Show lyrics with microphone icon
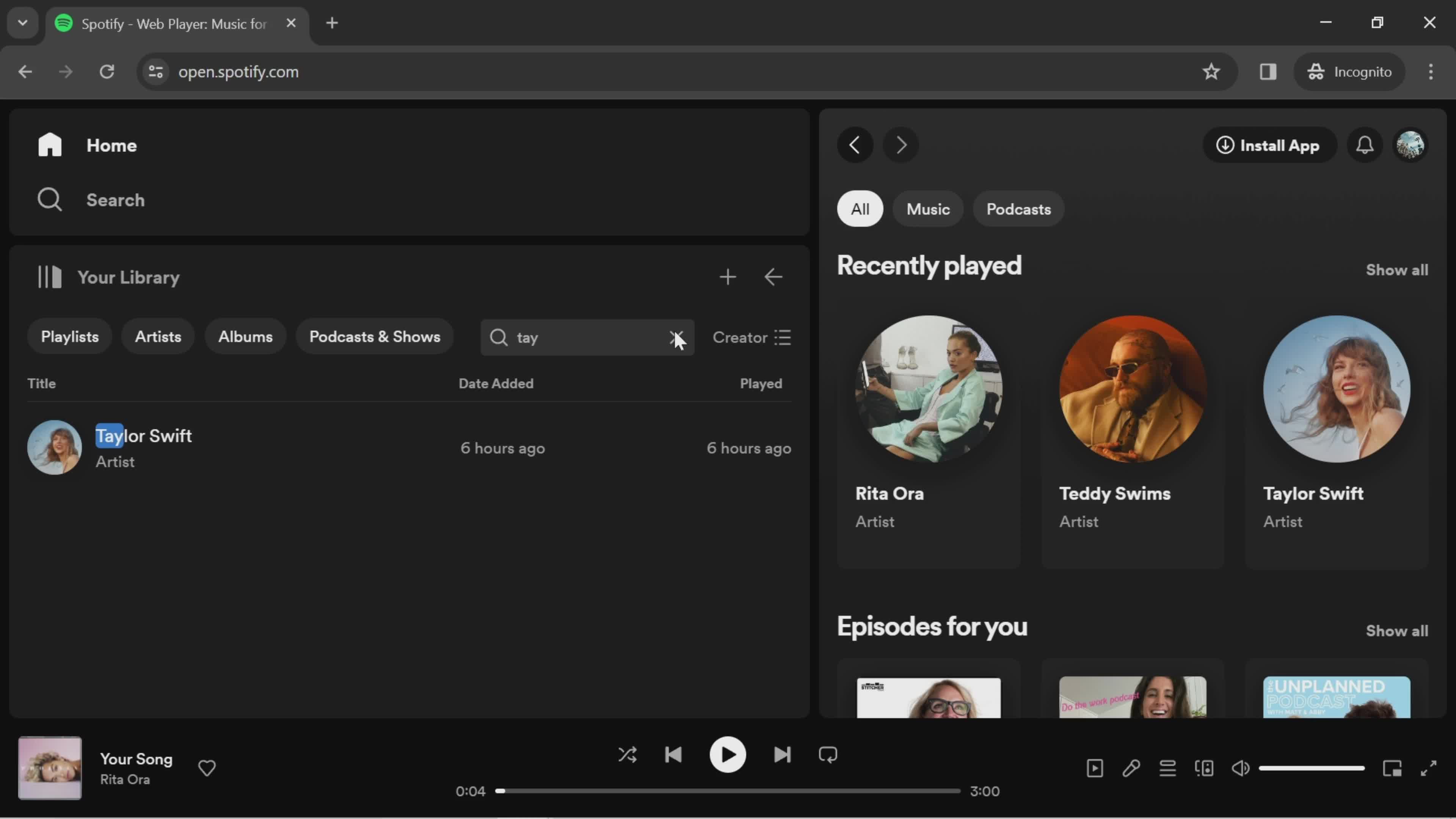This screenshot has width=1456, height=819. (x=1131, y=768)
